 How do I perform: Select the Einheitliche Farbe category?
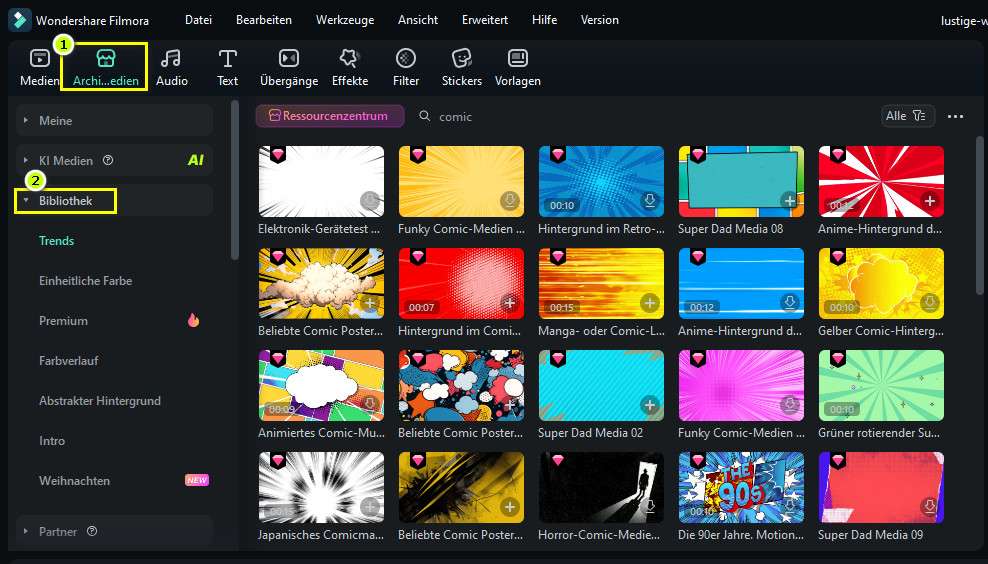(x=86, y=280)
